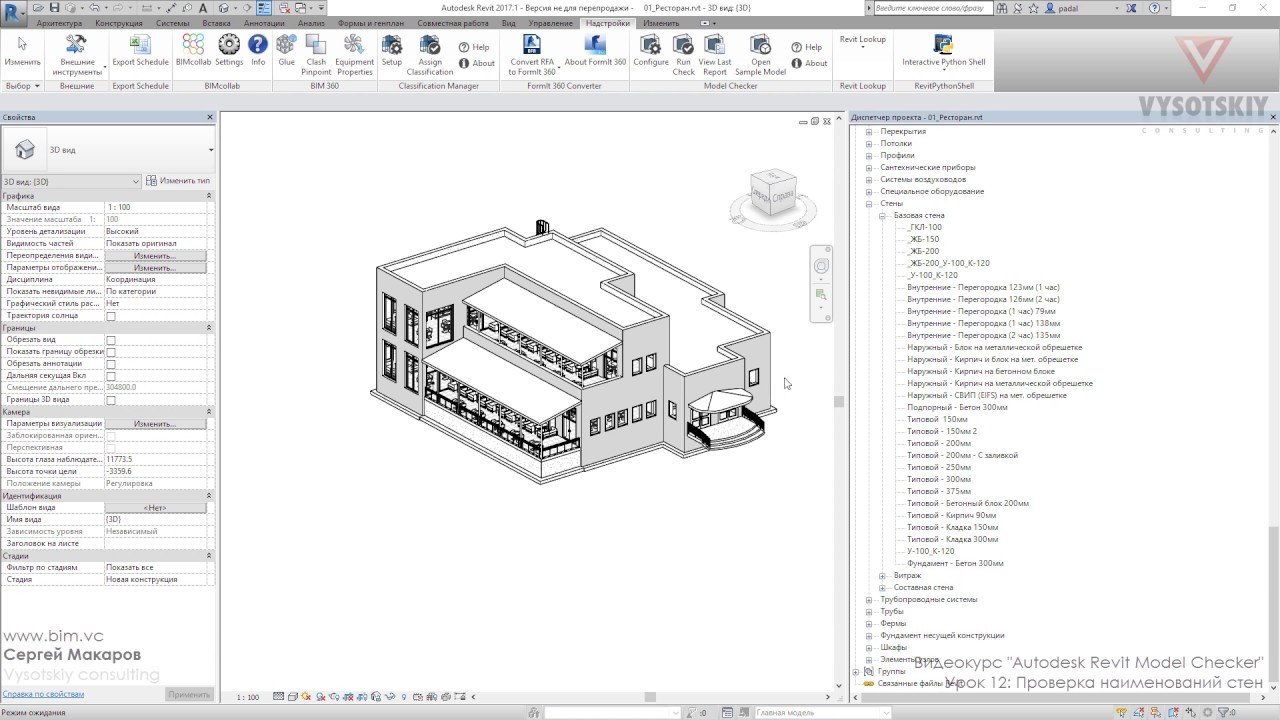Open the 3D вид type selector dropdown
Screen dimensions: 1280x720
pyautogui.click(x=211, y=150)
